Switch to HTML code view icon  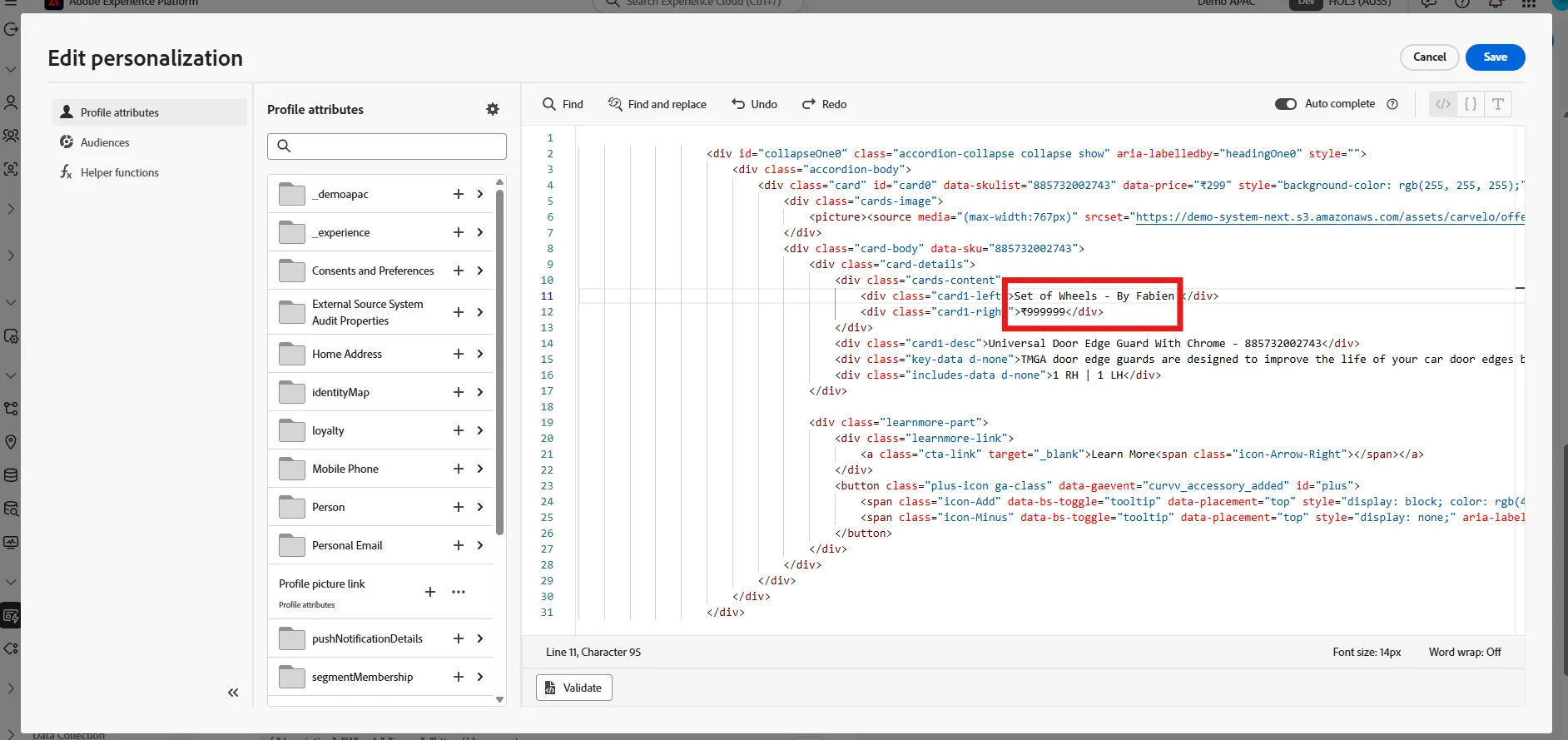point(1443,104)
